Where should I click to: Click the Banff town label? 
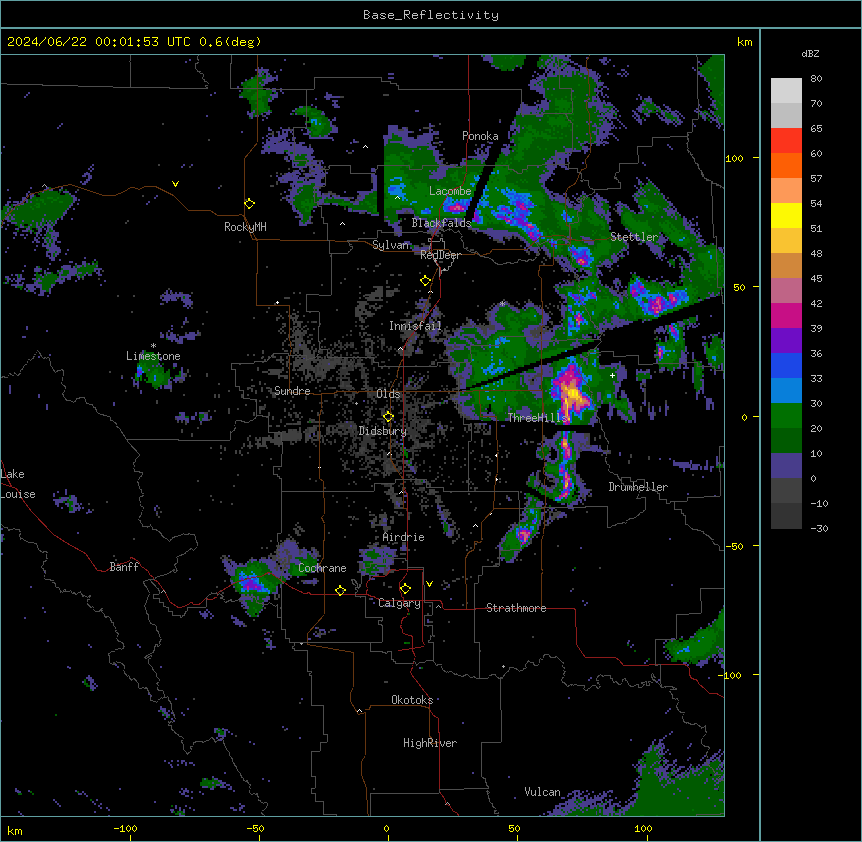(124, 567)
